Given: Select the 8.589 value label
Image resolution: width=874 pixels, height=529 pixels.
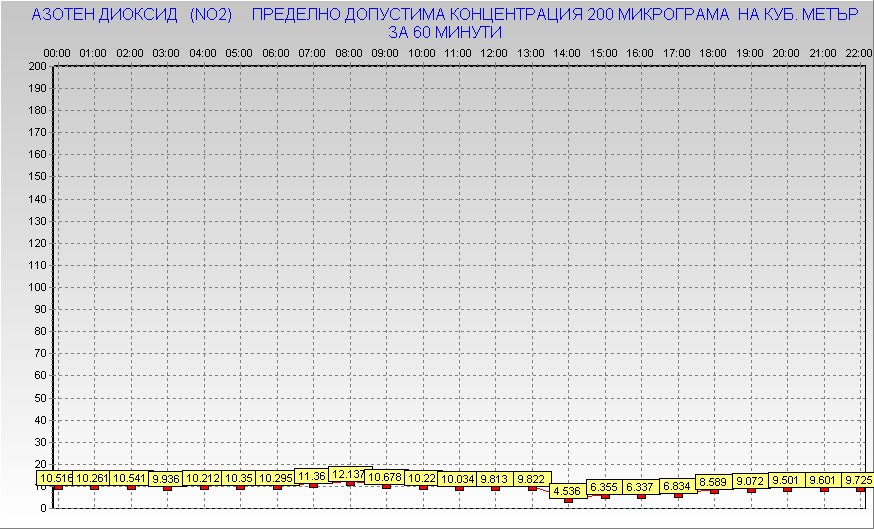Looking at the screenshot, I should pyautogui.click(x=713, y=482).
